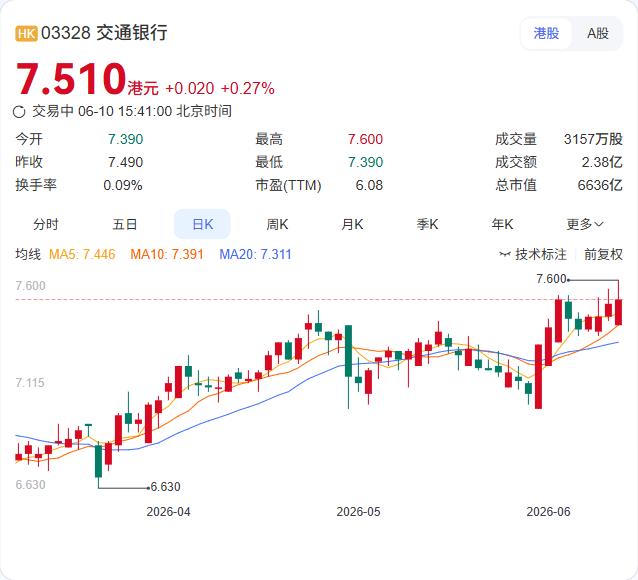Click the 总市值 value 6636亿
The height and width of the screenshot is (580, 638).
[600, 185]
